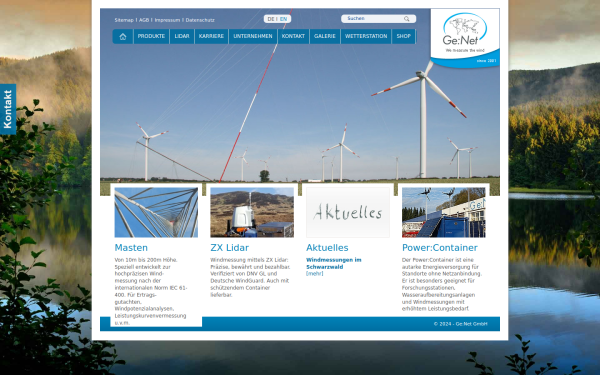Open the Aktuelles heading link
Screen dimensions: 600x375
[x=327, y=248]
